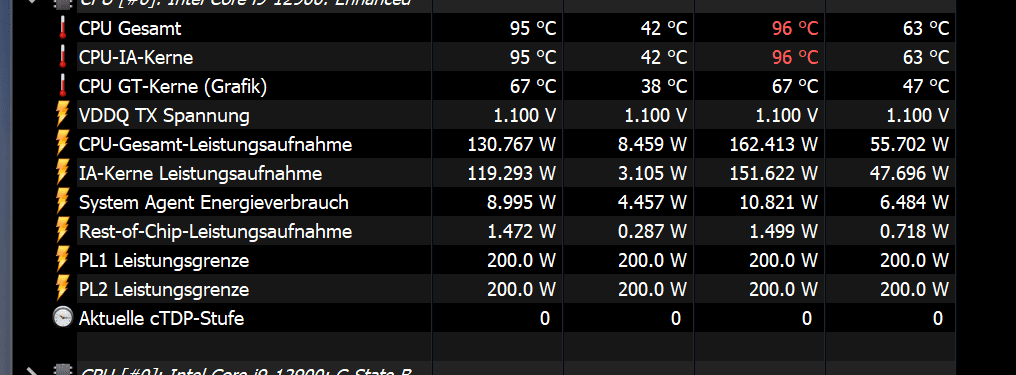
Task: Click the lightning icon beside VDDQ TX Spannung
Action: click(x=63, y=115)
